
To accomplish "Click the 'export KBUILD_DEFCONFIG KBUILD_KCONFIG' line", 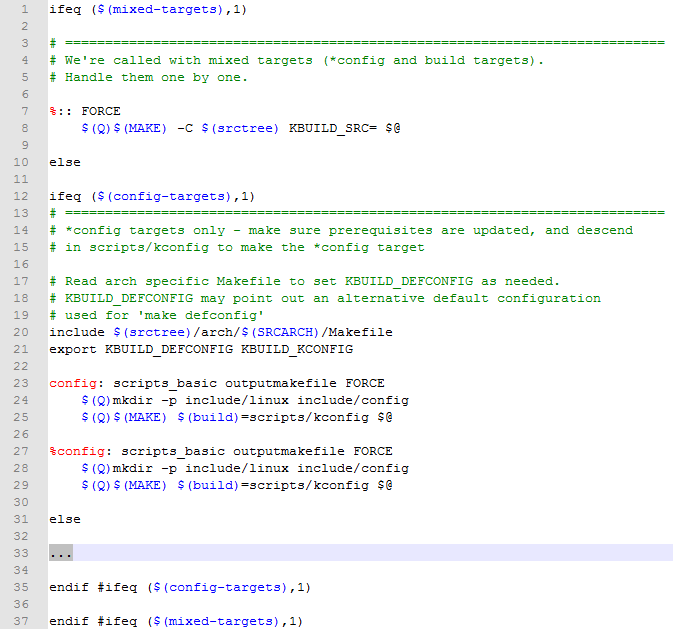I will 201,349.
